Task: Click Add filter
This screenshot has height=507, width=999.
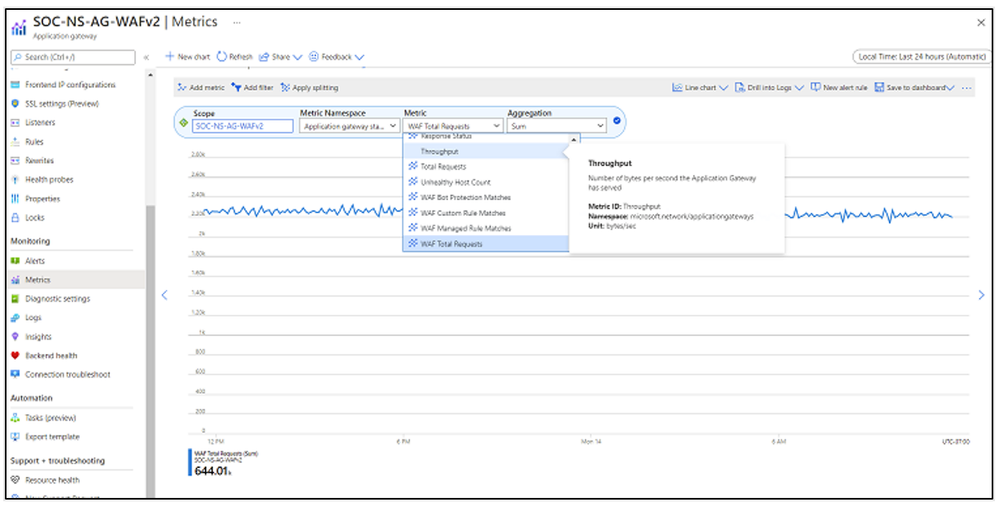Action: point(253,88)
